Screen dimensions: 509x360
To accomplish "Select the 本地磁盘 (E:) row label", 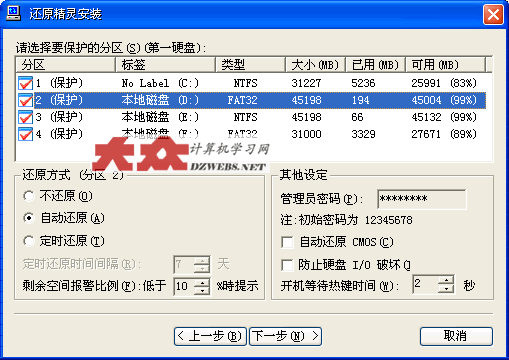I will click(160, 117).
